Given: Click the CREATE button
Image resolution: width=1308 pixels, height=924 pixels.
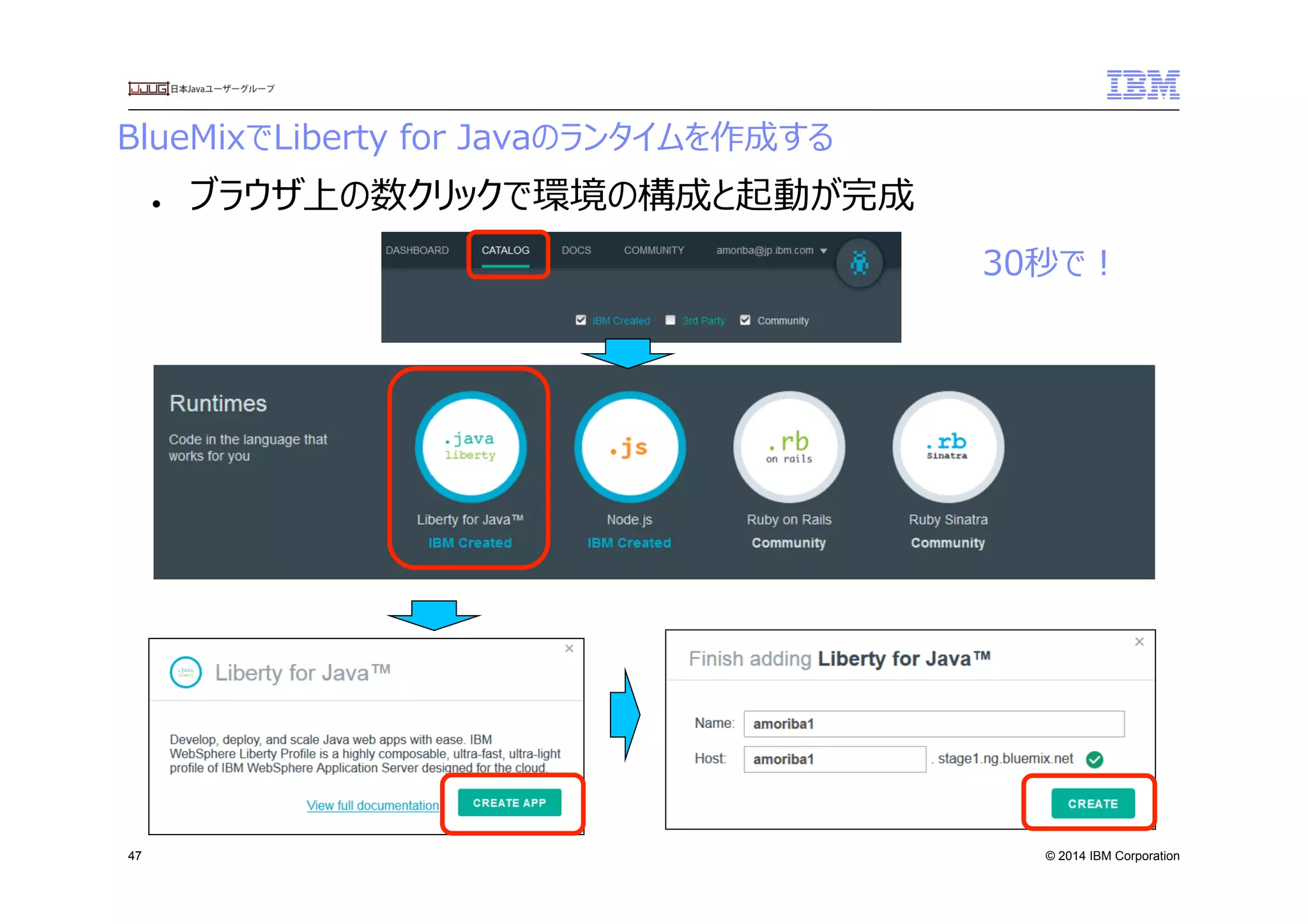Looking at the screenshot, I should coord(1093,803).
